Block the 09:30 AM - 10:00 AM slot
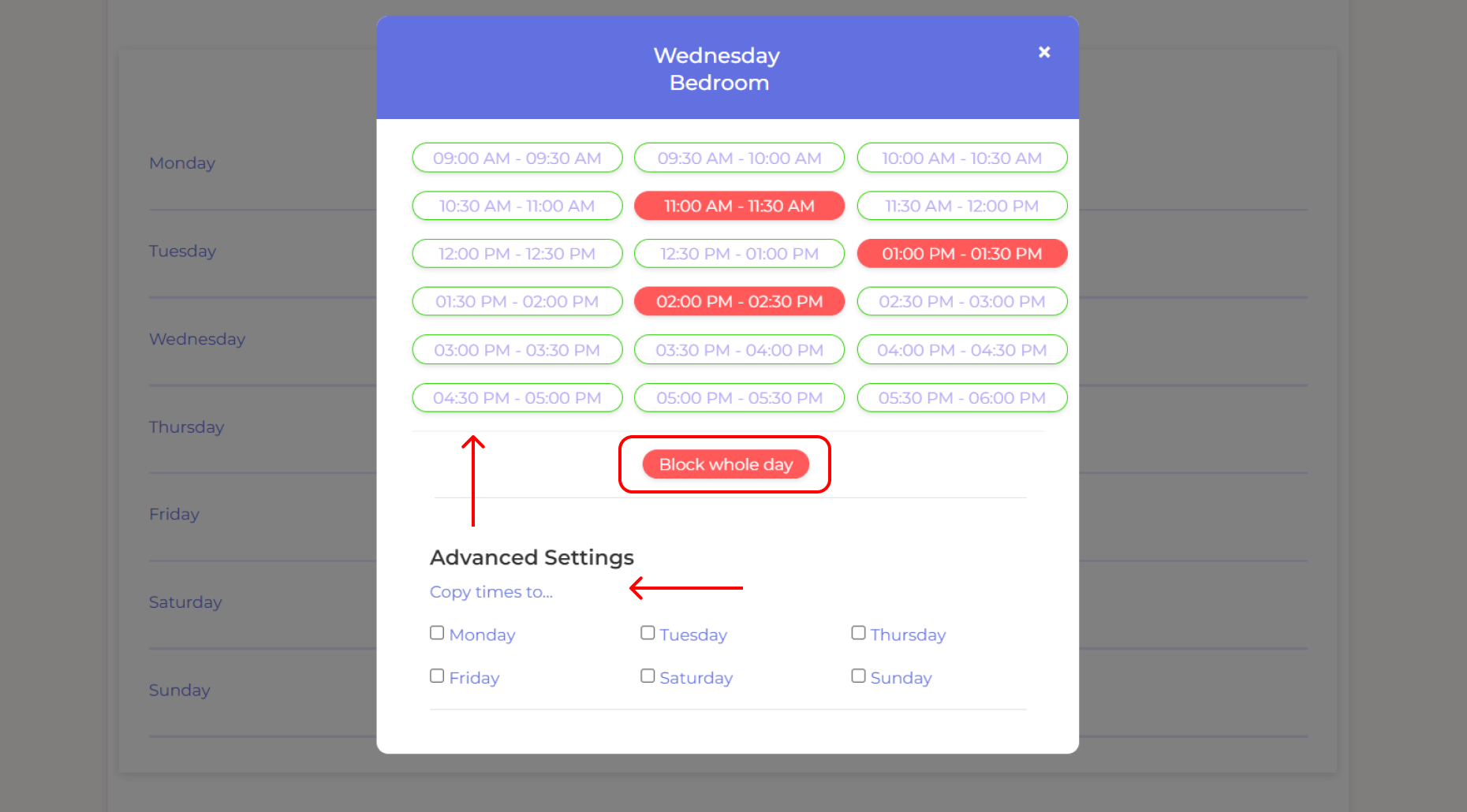This screenshot has height=812, width=1467. pyautogui.click(x=739, y=158)
